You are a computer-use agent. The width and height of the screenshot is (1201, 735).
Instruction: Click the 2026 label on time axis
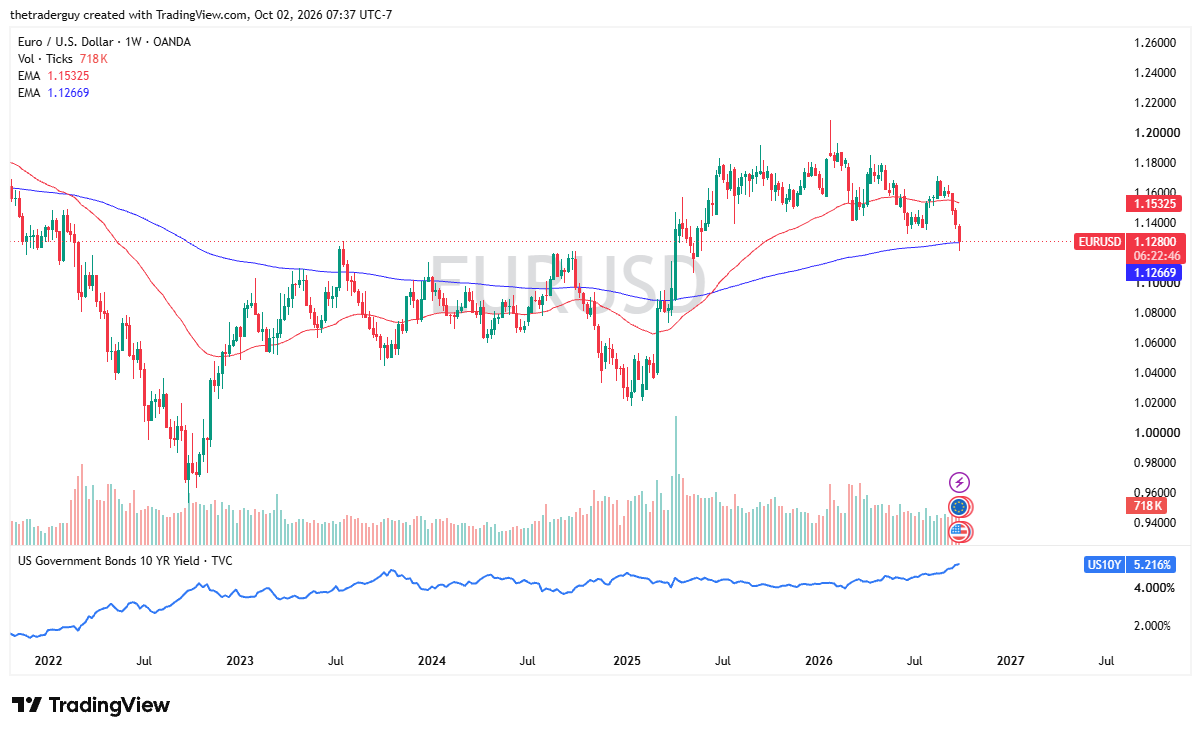pyautogui.click(x=819, y=661)
